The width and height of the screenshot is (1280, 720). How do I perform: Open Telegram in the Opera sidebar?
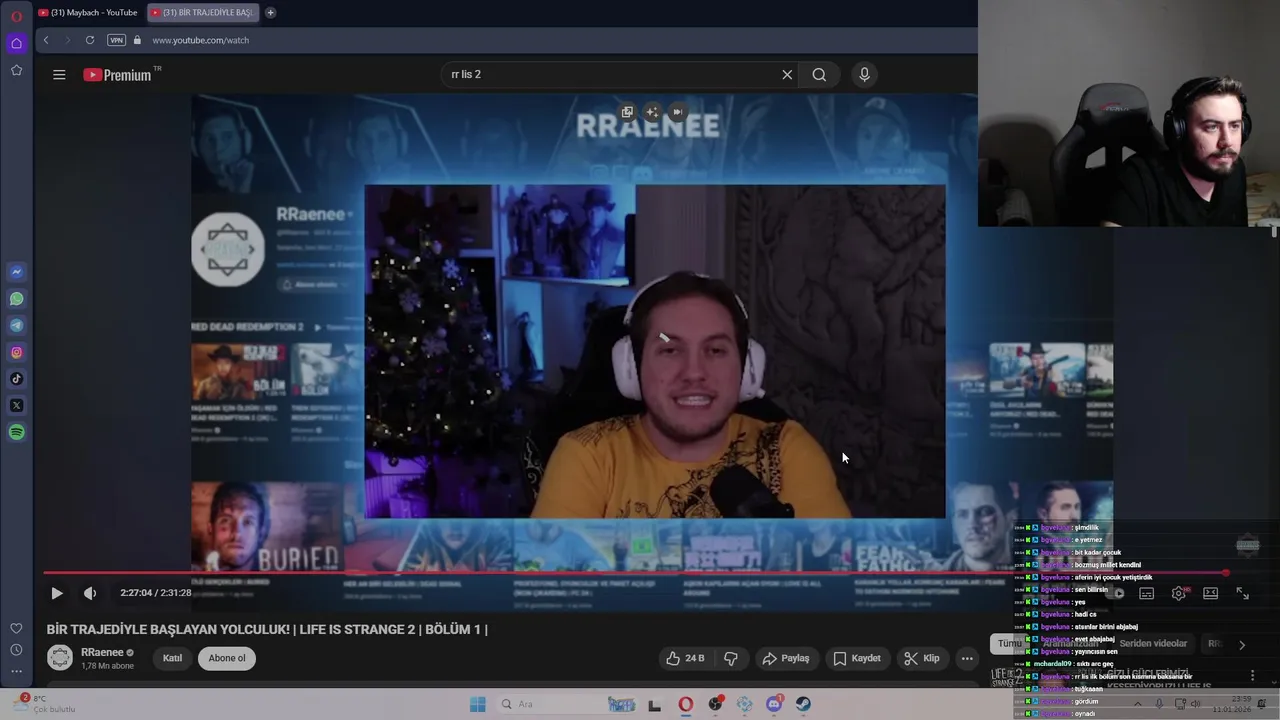click(16, 325)
